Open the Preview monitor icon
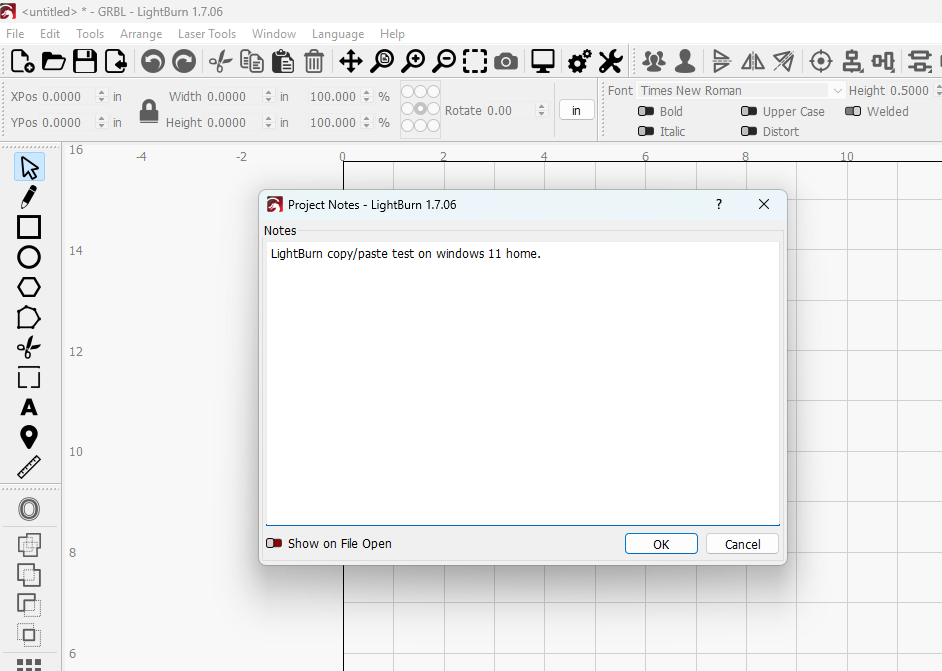 click(542, 61)
